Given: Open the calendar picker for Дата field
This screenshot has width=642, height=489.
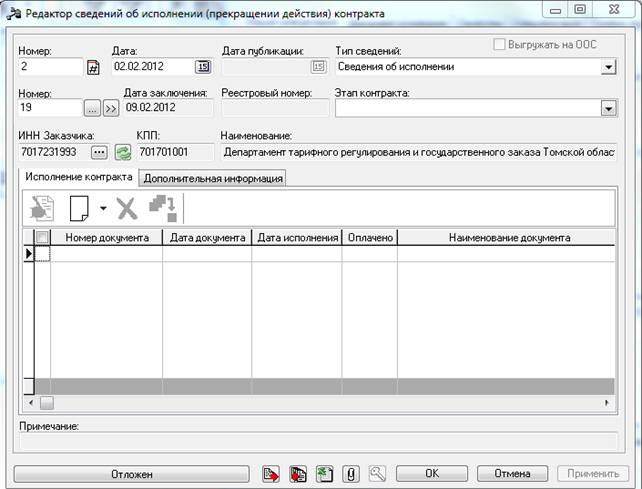Looking at the screenshot, I should pyautogui.click(x=203, y=67).
